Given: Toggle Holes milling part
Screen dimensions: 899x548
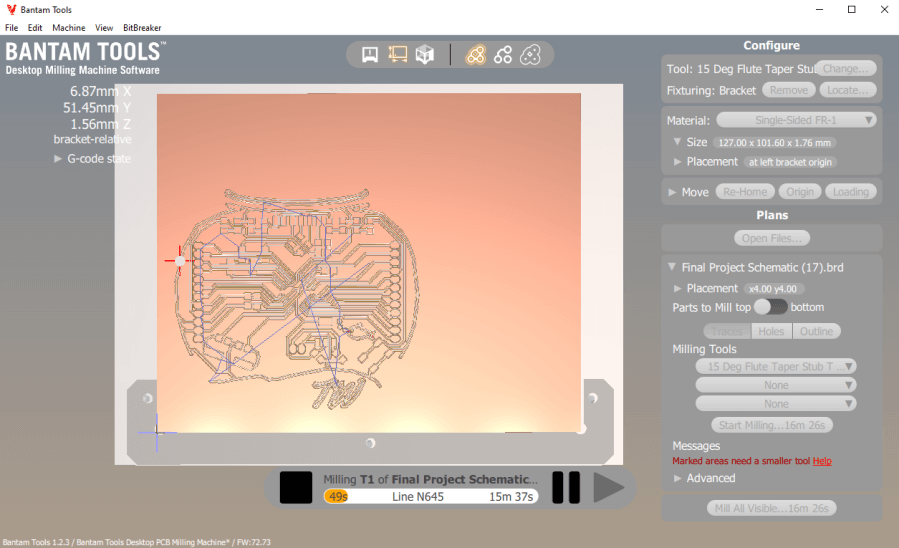Looking at the screenshot, I should click(771, 331).
